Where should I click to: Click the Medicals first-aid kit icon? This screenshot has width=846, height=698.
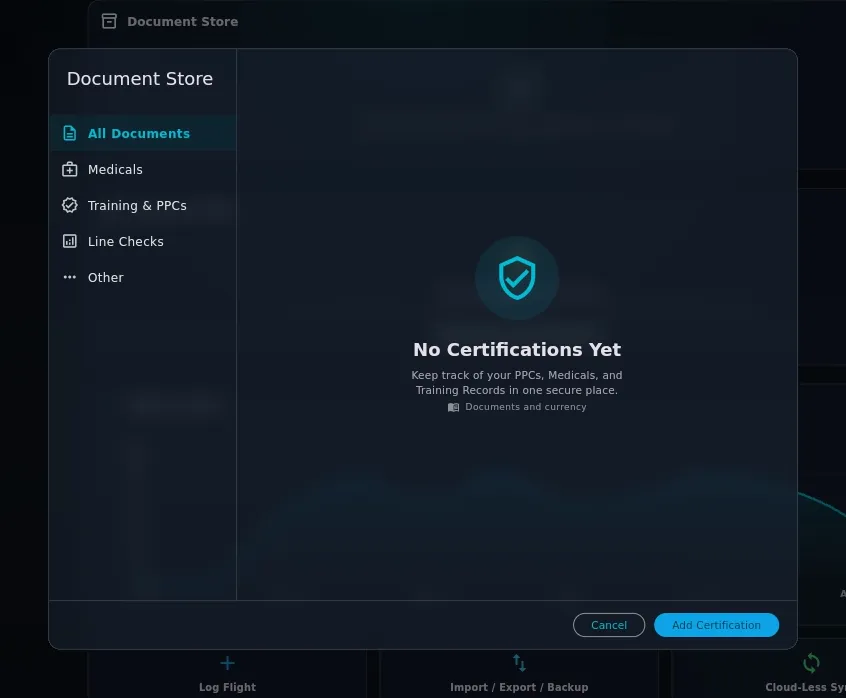pyautogui.click(x=70, y=169)
